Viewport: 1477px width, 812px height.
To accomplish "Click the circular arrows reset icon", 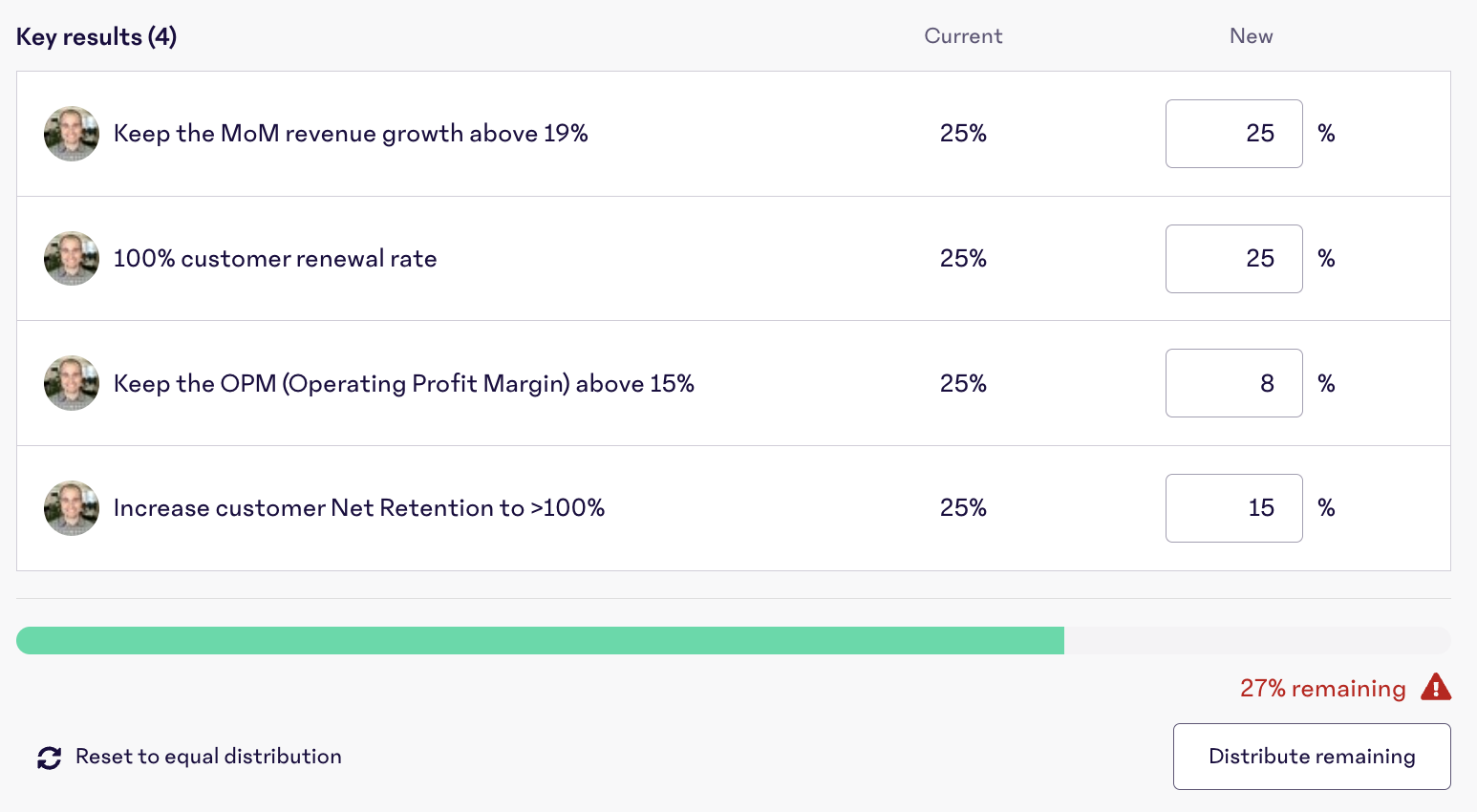I will (50, 758).
